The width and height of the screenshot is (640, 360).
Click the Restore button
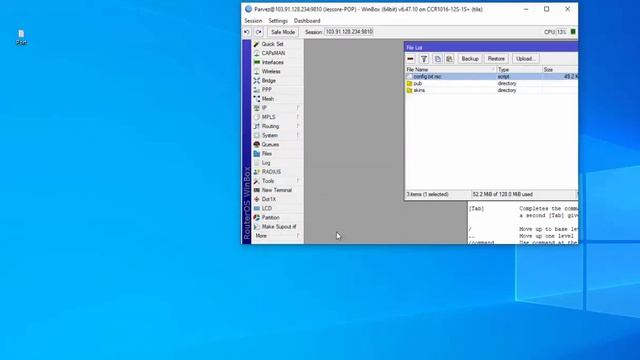(496, 59)
